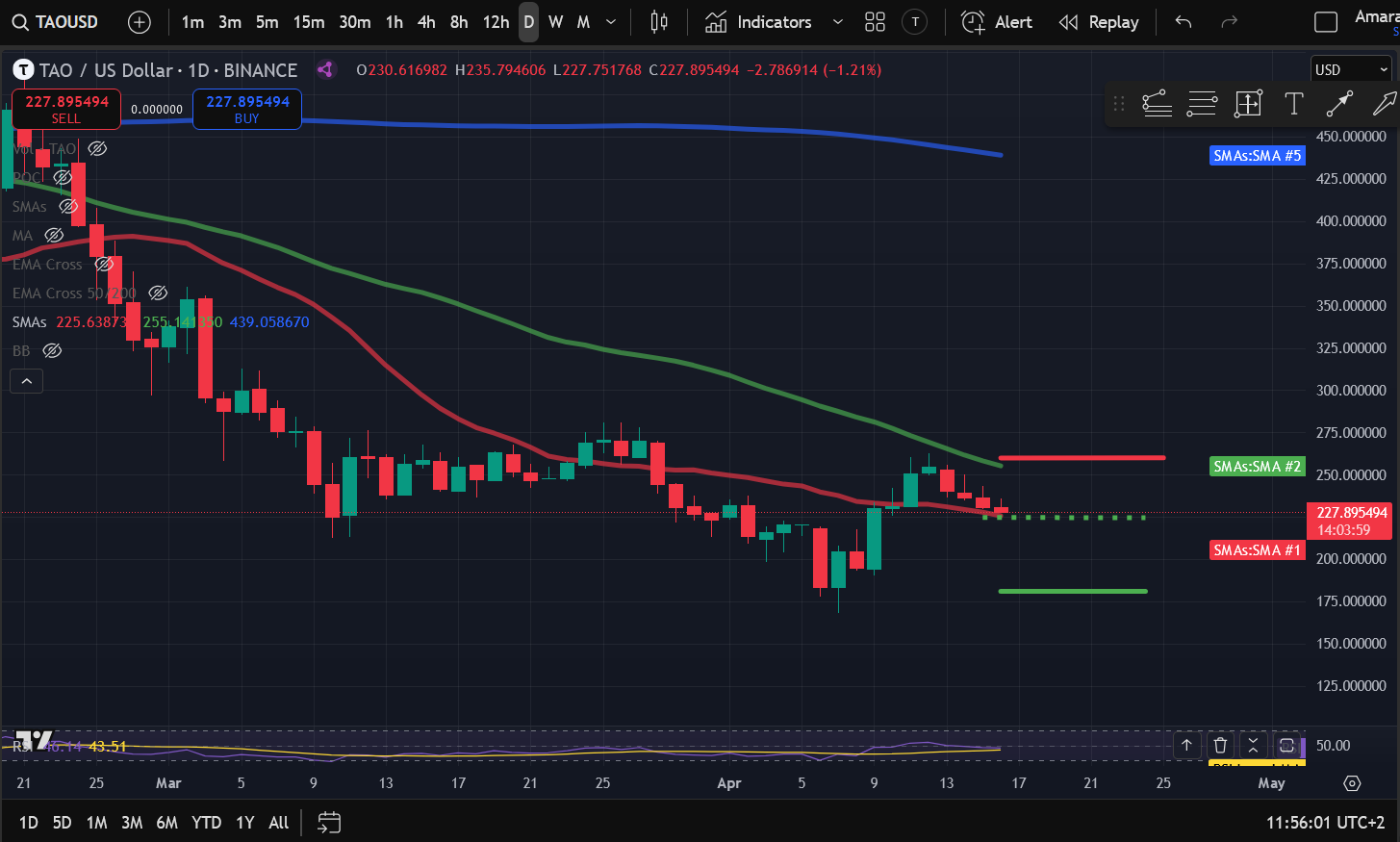This screenshot has width=1400, height=842.
Task: Click the SMAs:SMA #5 blue price label
Action: click(x=1257, y=156)
